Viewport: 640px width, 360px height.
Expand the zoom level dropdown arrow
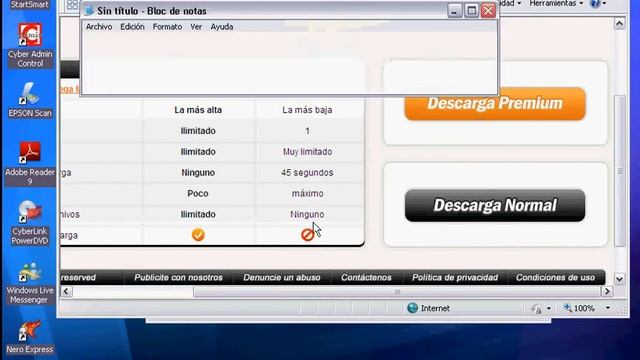[x=608, y=308]
